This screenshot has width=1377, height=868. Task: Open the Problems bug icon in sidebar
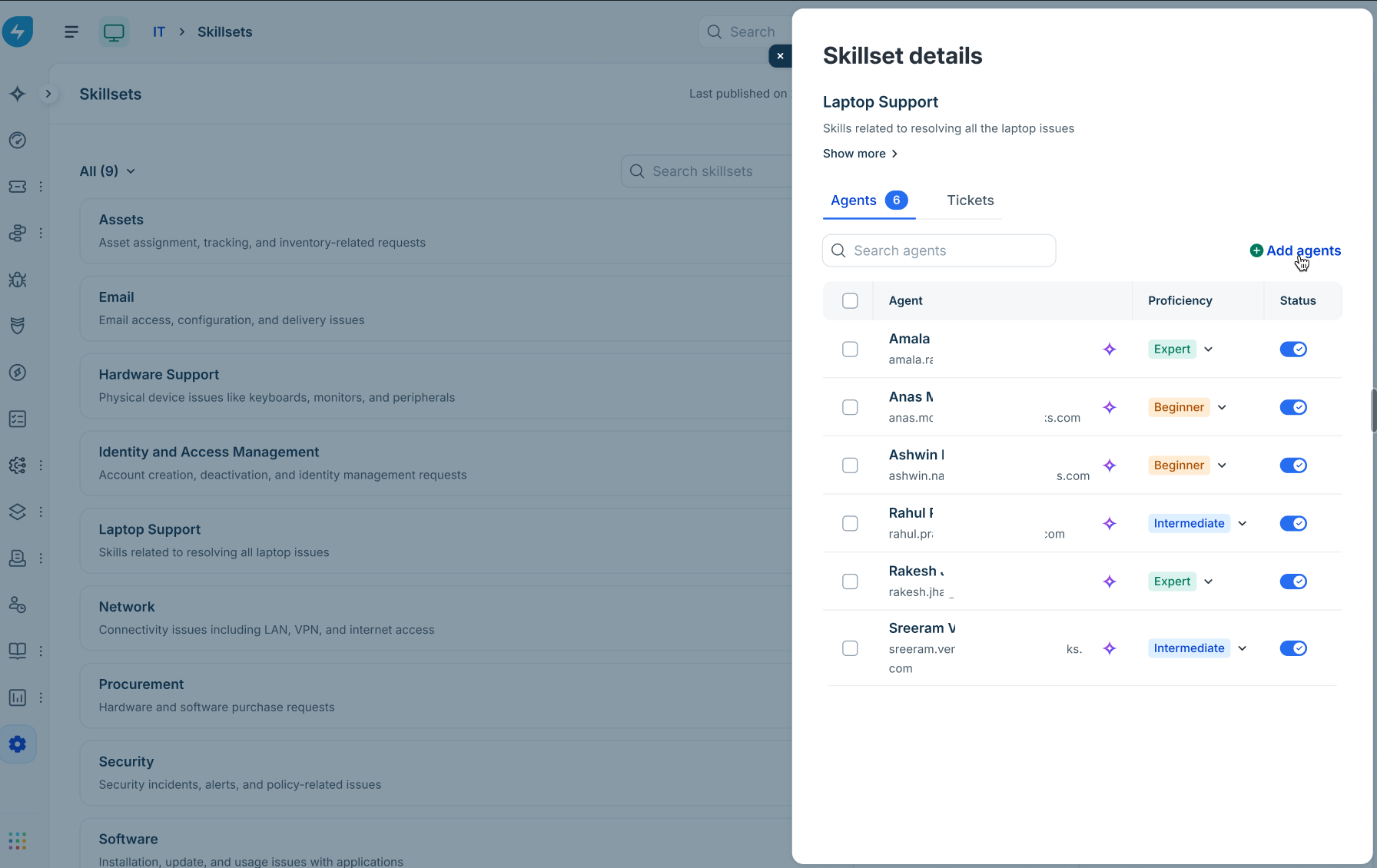coord(18,280)
